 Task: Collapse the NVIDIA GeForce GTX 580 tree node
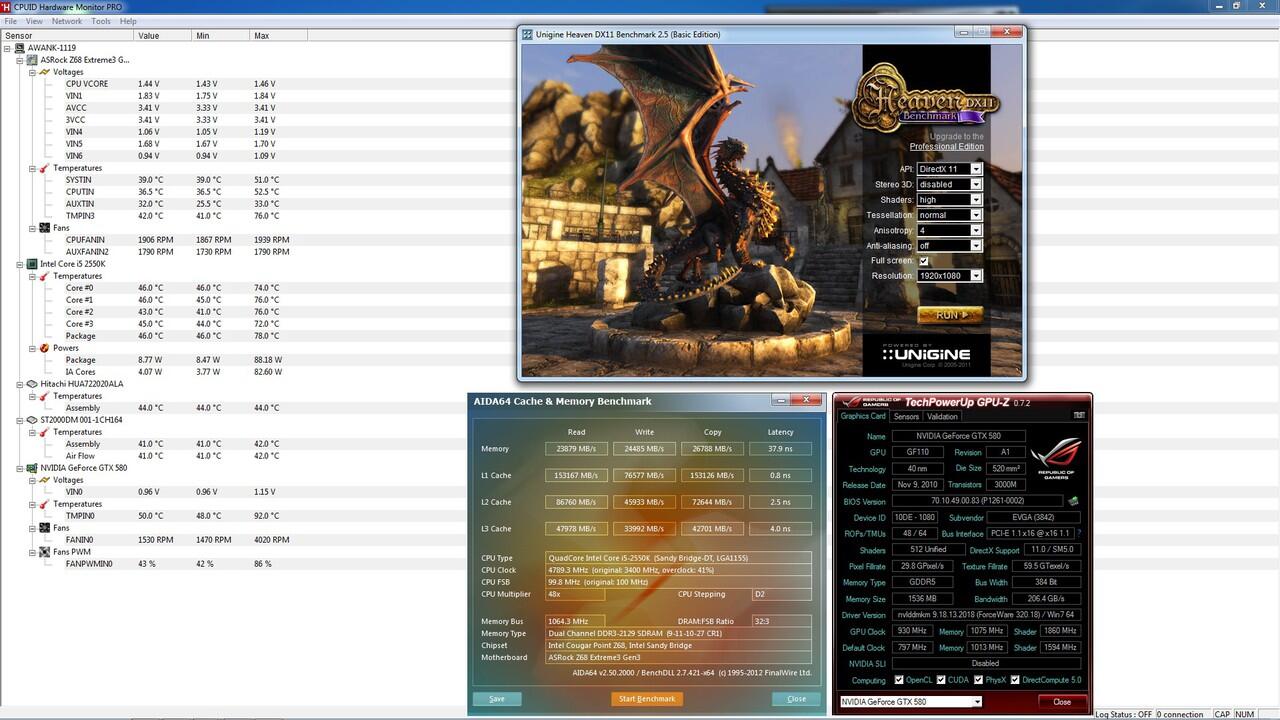point(20,468)
